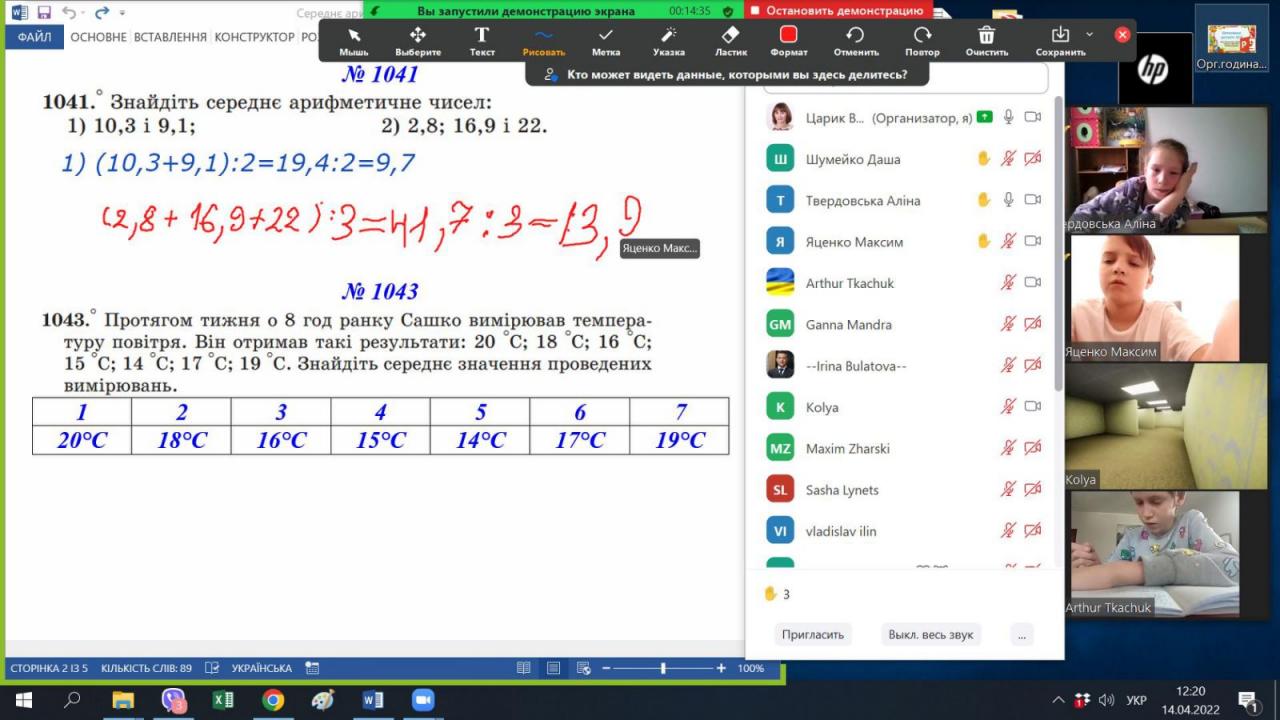Open the three-dots more options in participants panel

click(x=1021, y=634)
